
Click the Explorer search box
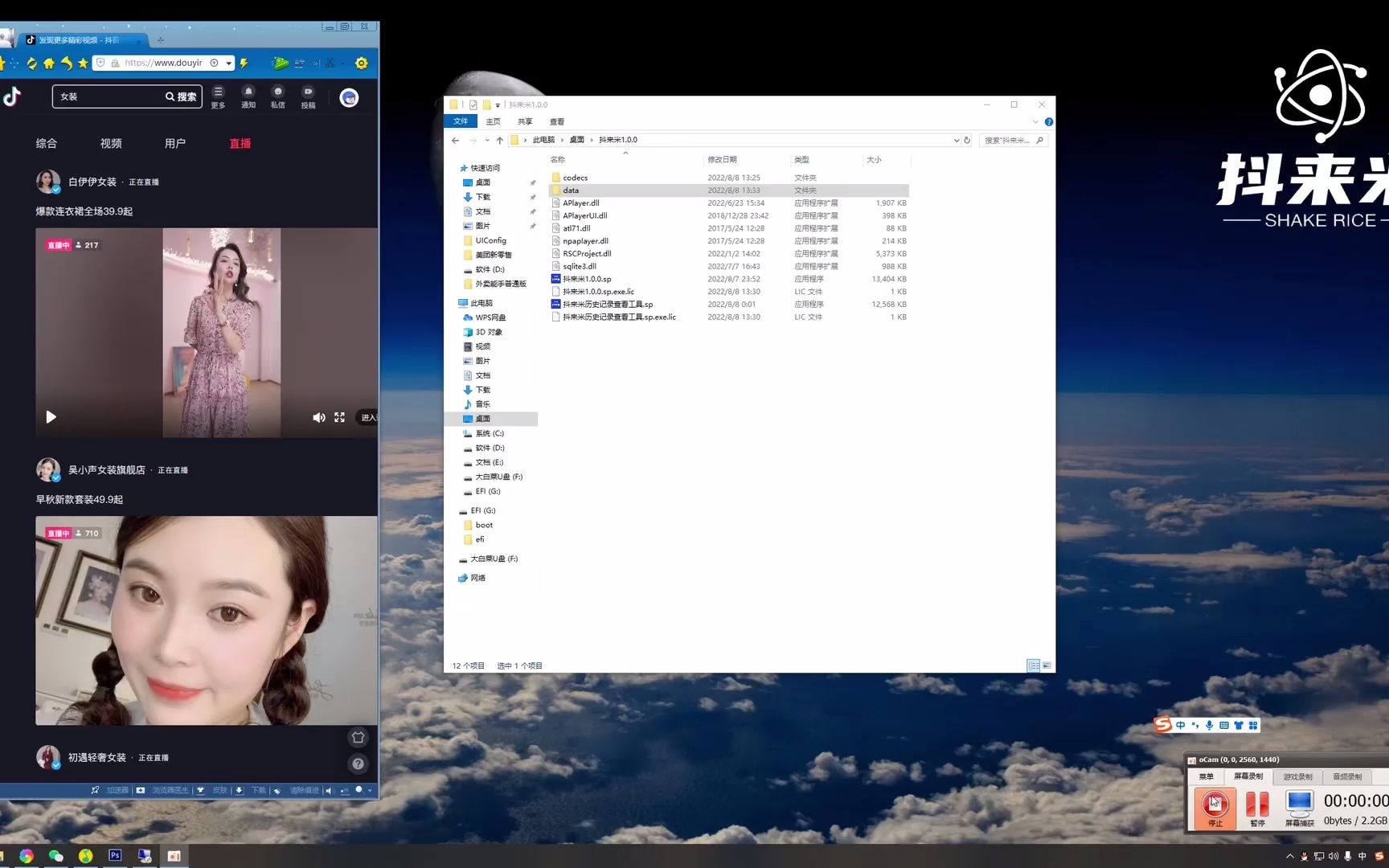click(1013, 140)
